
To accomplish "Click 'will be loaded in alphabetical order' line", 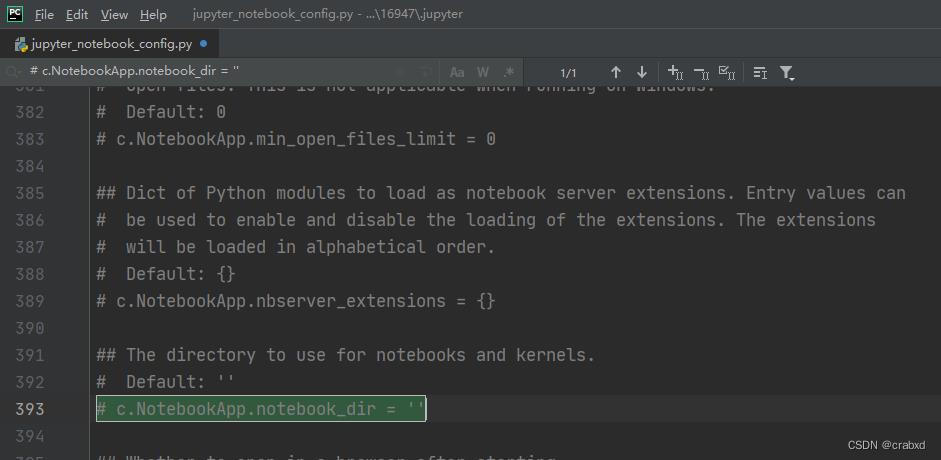I will (x=296, y=247).
